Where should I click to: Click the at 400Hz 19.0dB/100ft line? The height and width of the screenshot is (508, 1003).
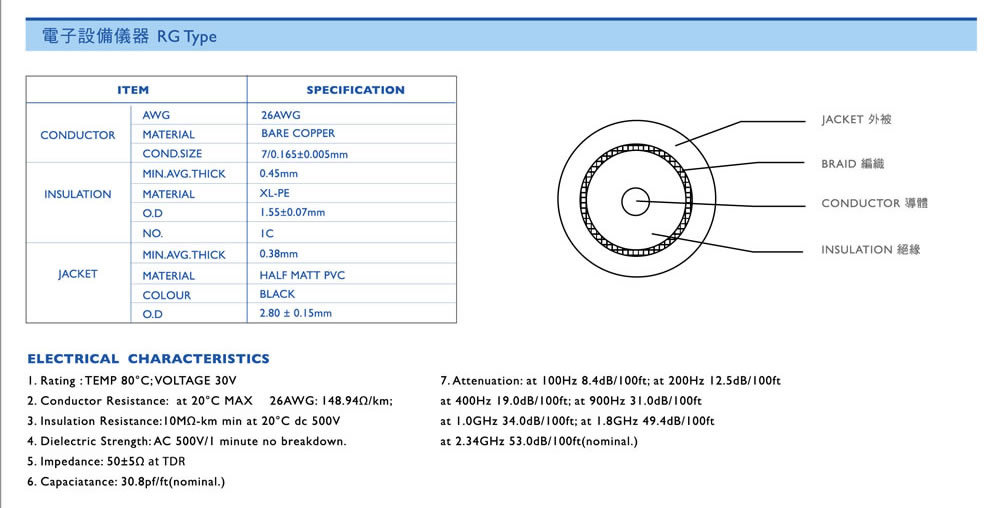[571, 401]
